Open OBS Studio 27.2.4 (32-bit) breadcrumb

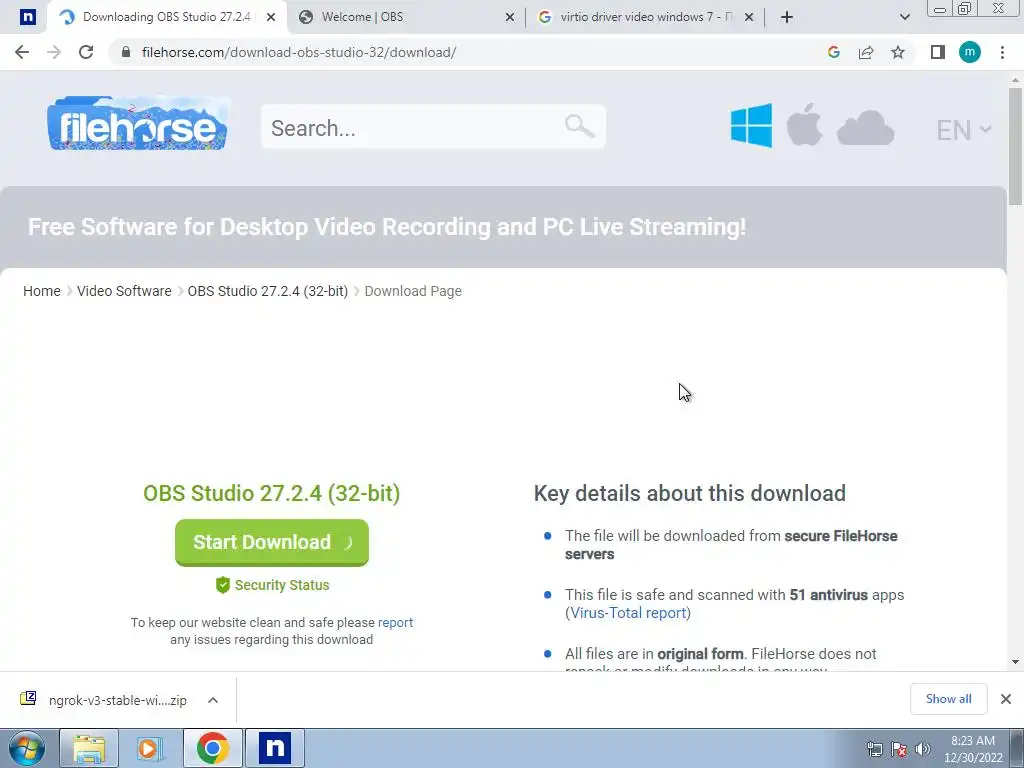pyautogui.click(x=268, y=291)
